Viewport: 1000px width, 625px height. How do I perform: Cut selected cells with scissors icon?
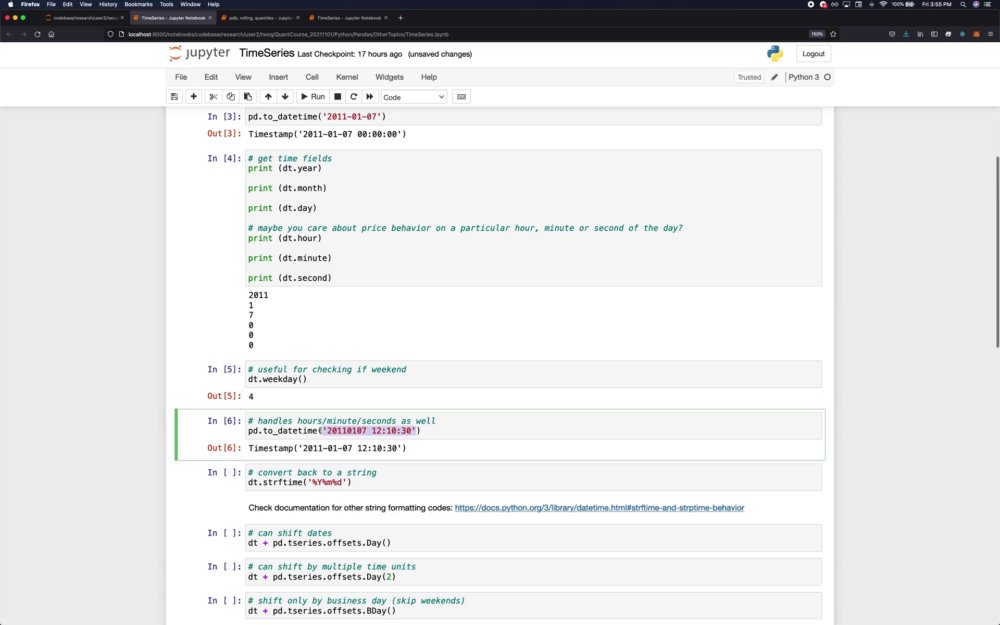[213, 97]
